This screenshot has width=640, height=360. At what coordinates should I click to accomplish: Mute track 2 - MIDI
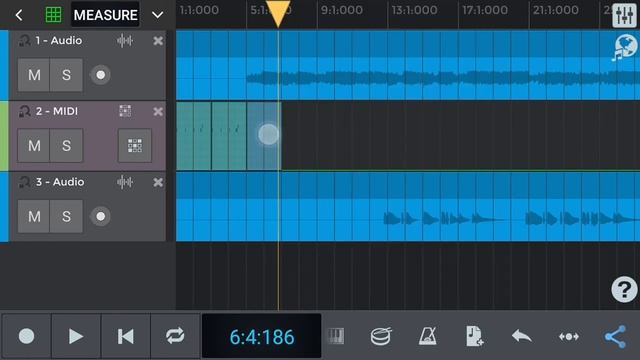tap(34, 145)
